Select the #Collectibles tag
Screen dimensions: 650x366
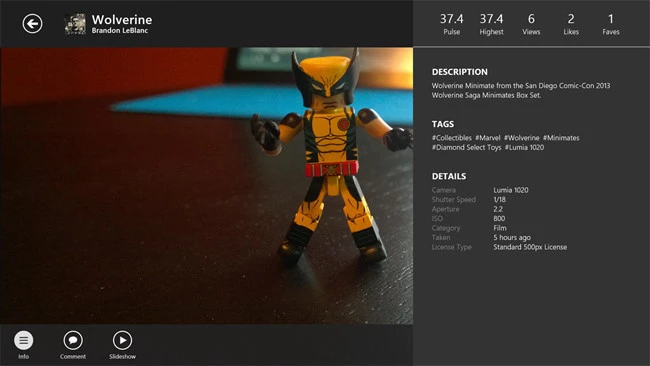coord(451,138)
